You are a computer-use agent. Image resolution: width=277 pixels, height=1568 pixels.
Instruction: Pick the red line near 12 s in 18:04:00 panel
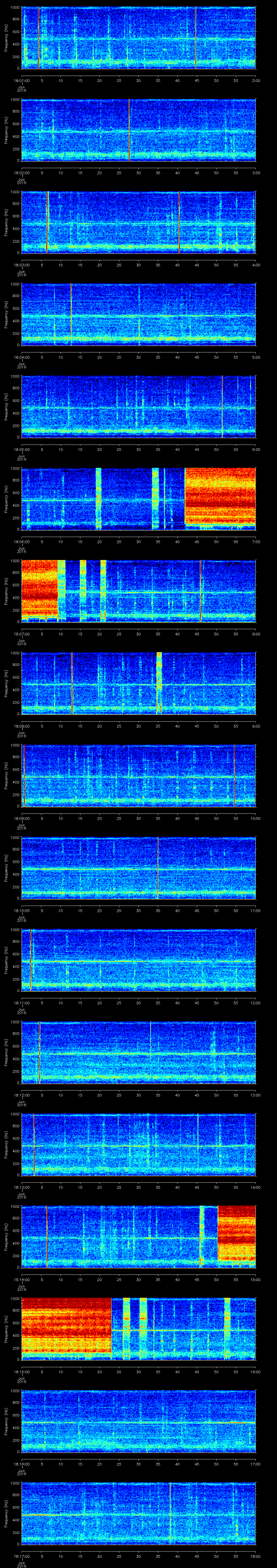(71, 315)
